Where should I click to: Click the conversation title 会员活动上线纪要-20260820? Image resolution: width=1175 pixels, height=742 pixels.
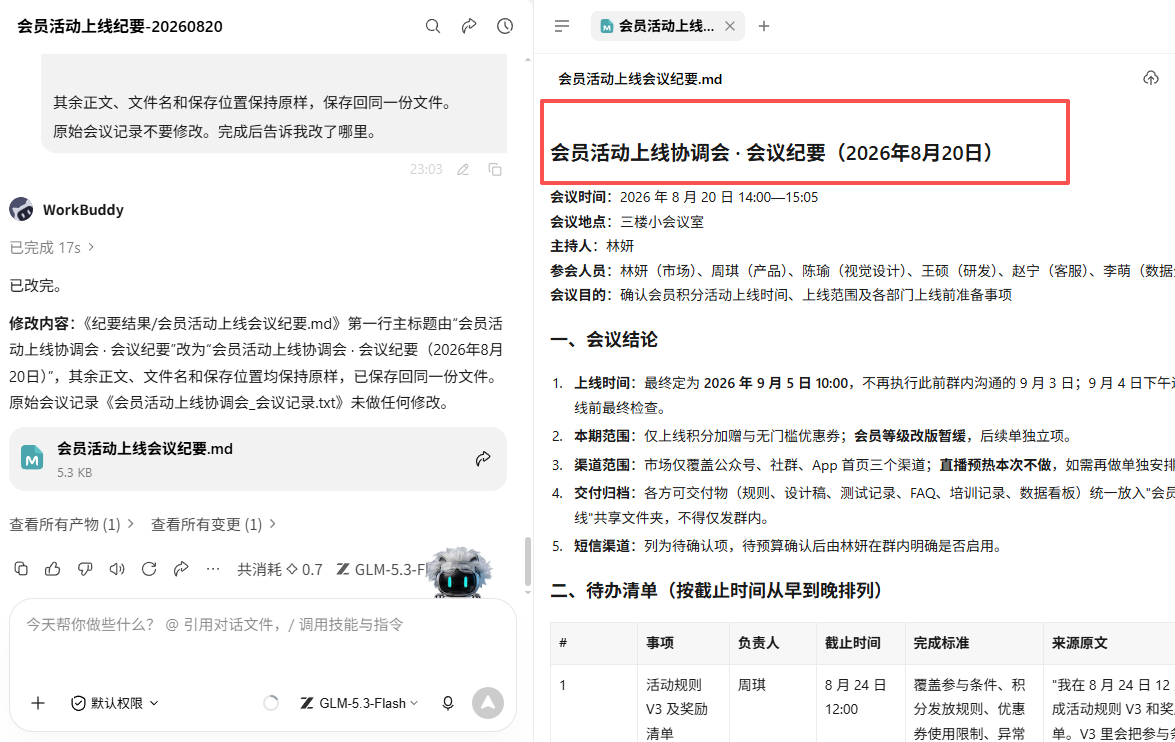point(120,26)
